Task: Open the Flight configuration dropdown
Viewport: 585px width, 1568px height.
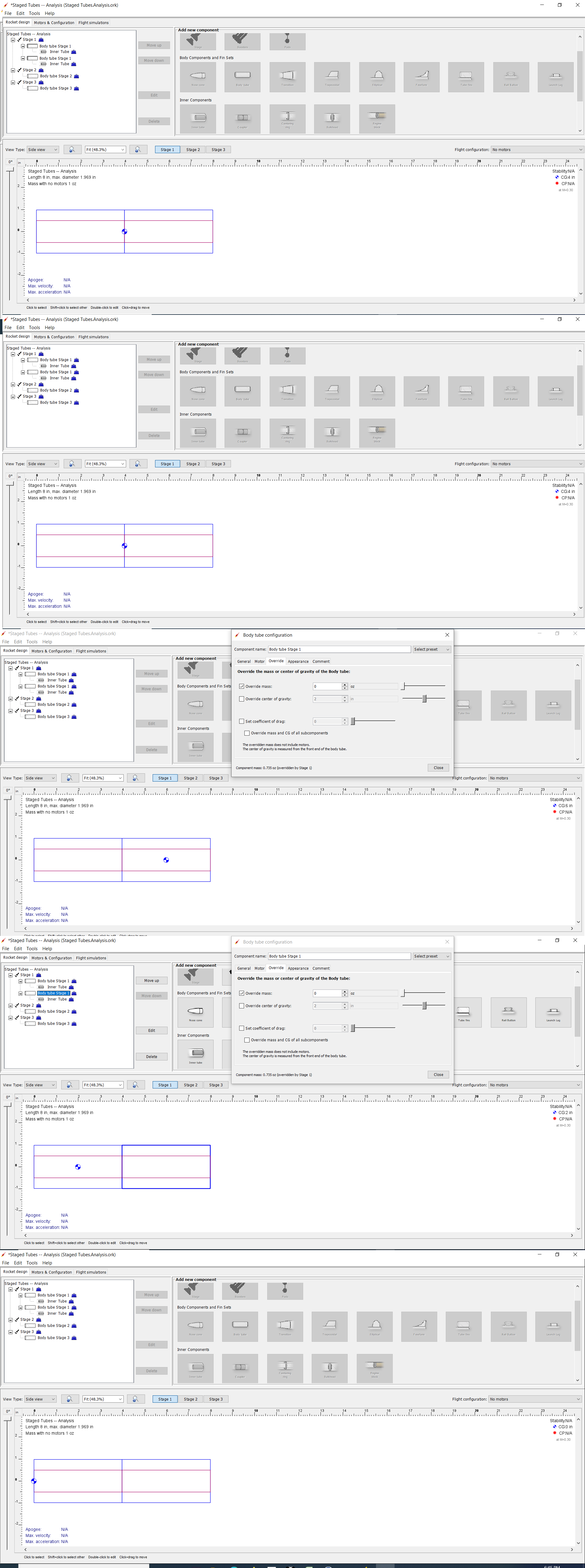Action: pyautogui.click(x=536, y=149)
